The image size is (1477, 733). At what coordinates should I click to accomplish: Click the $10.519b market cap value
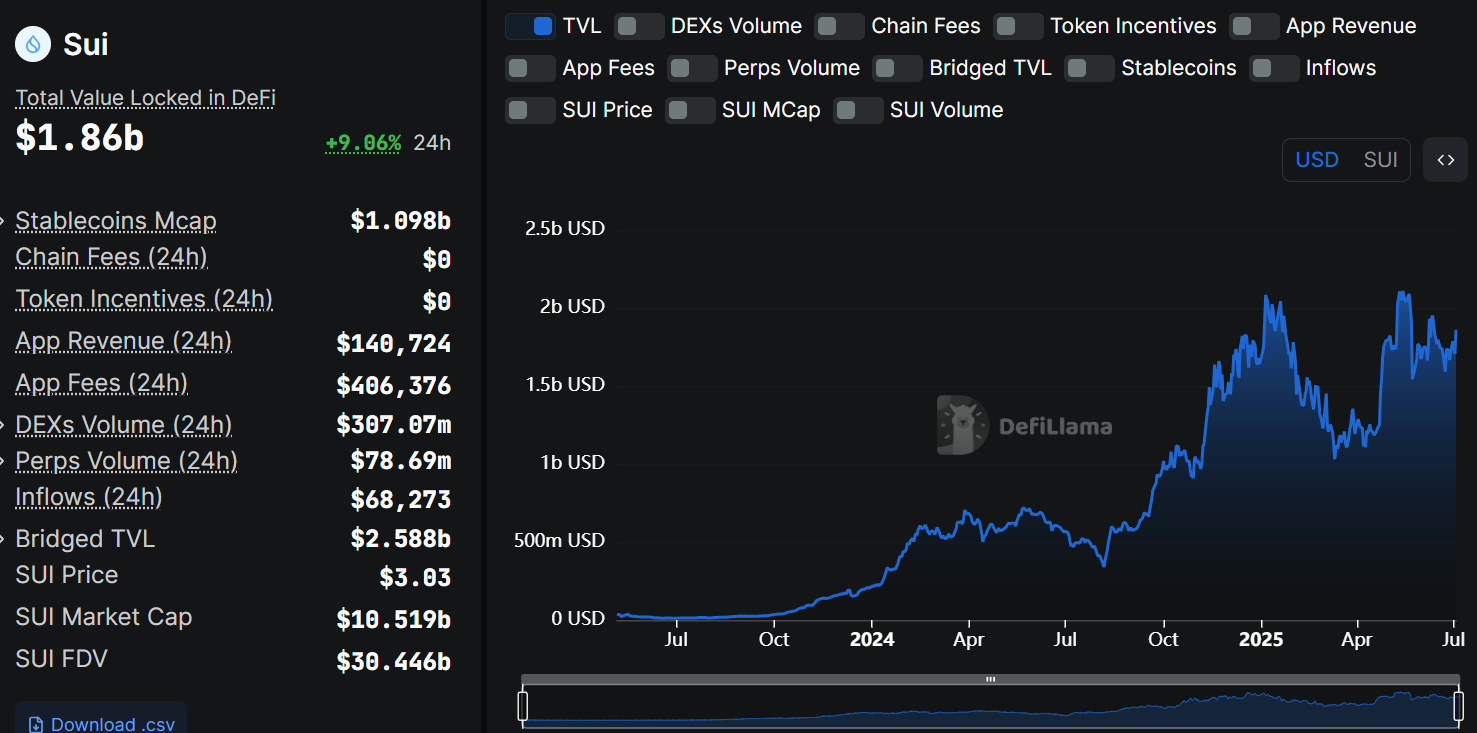click(393, 620)
